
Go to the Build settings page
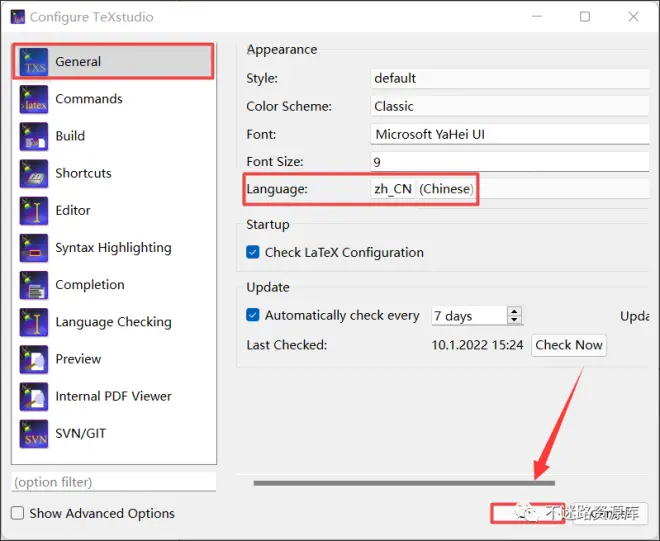[x=114, y=136]
